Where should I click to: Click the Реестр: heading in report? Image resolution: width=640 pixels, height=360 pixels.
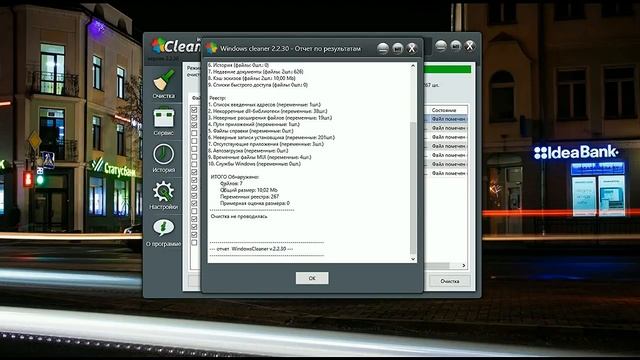217,98
